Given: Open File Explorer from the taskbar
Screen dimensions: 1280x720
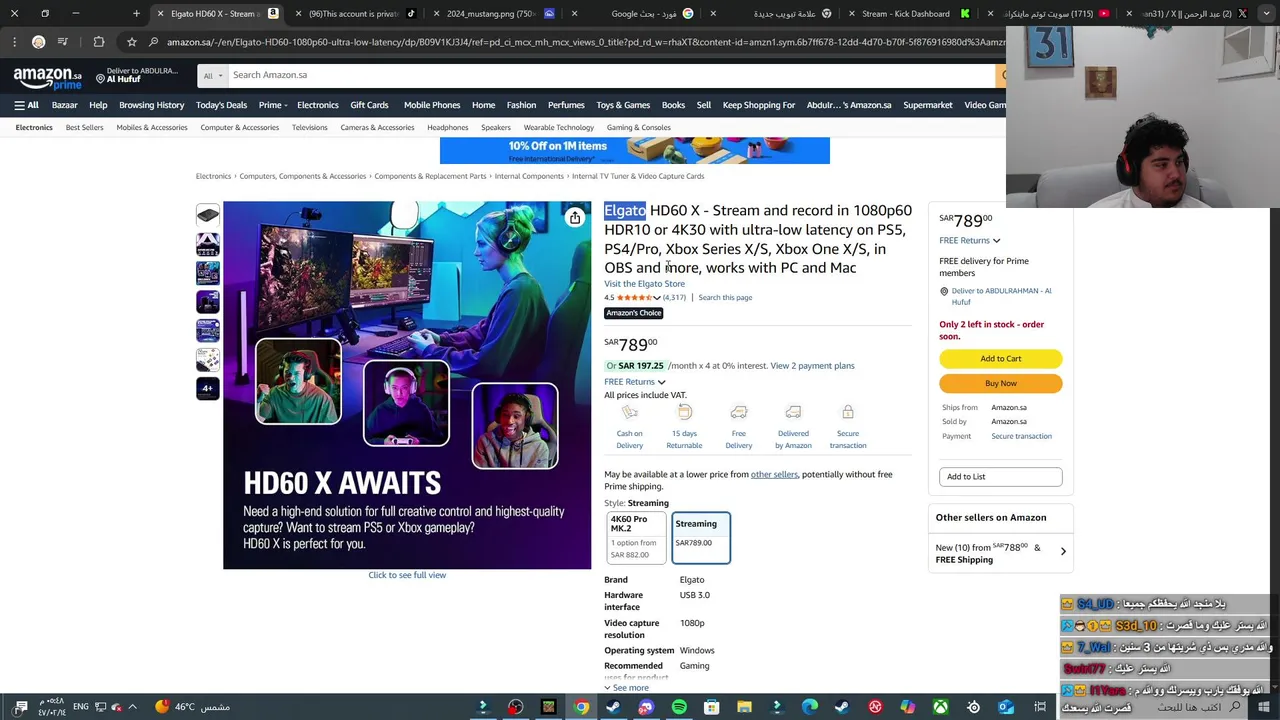Looking at the screenshot, I should (744, 707).
